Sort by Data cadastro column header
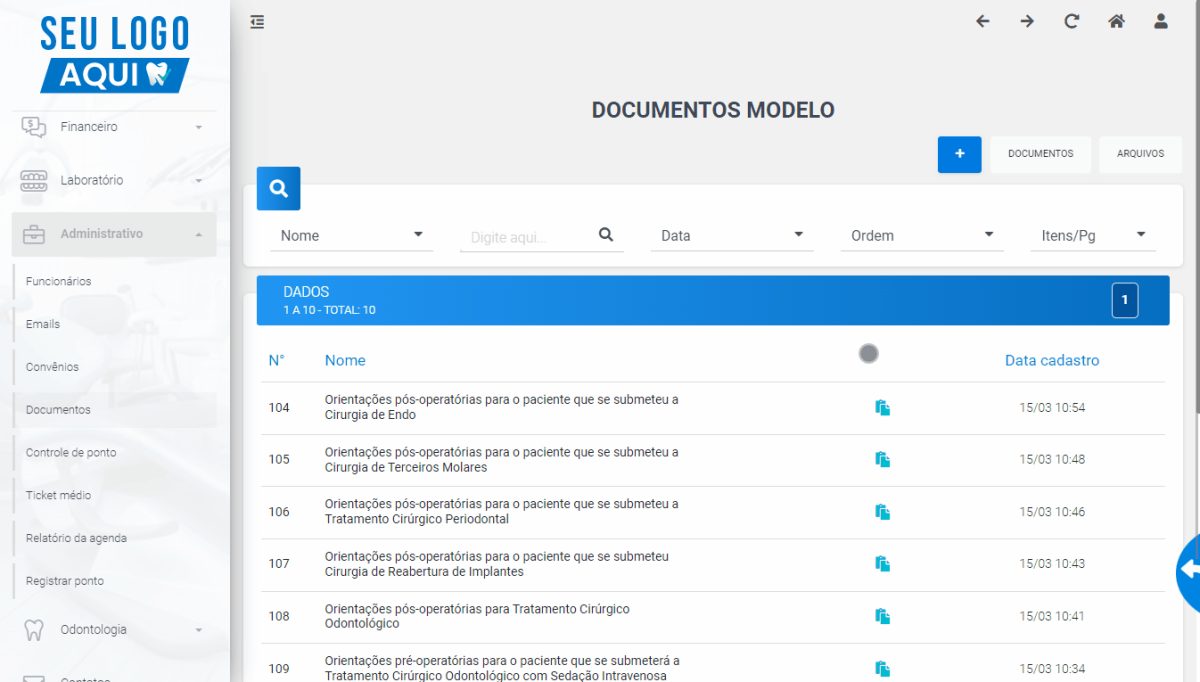This screenshot has height=682, width=1200. click(x=1052, y=360)
